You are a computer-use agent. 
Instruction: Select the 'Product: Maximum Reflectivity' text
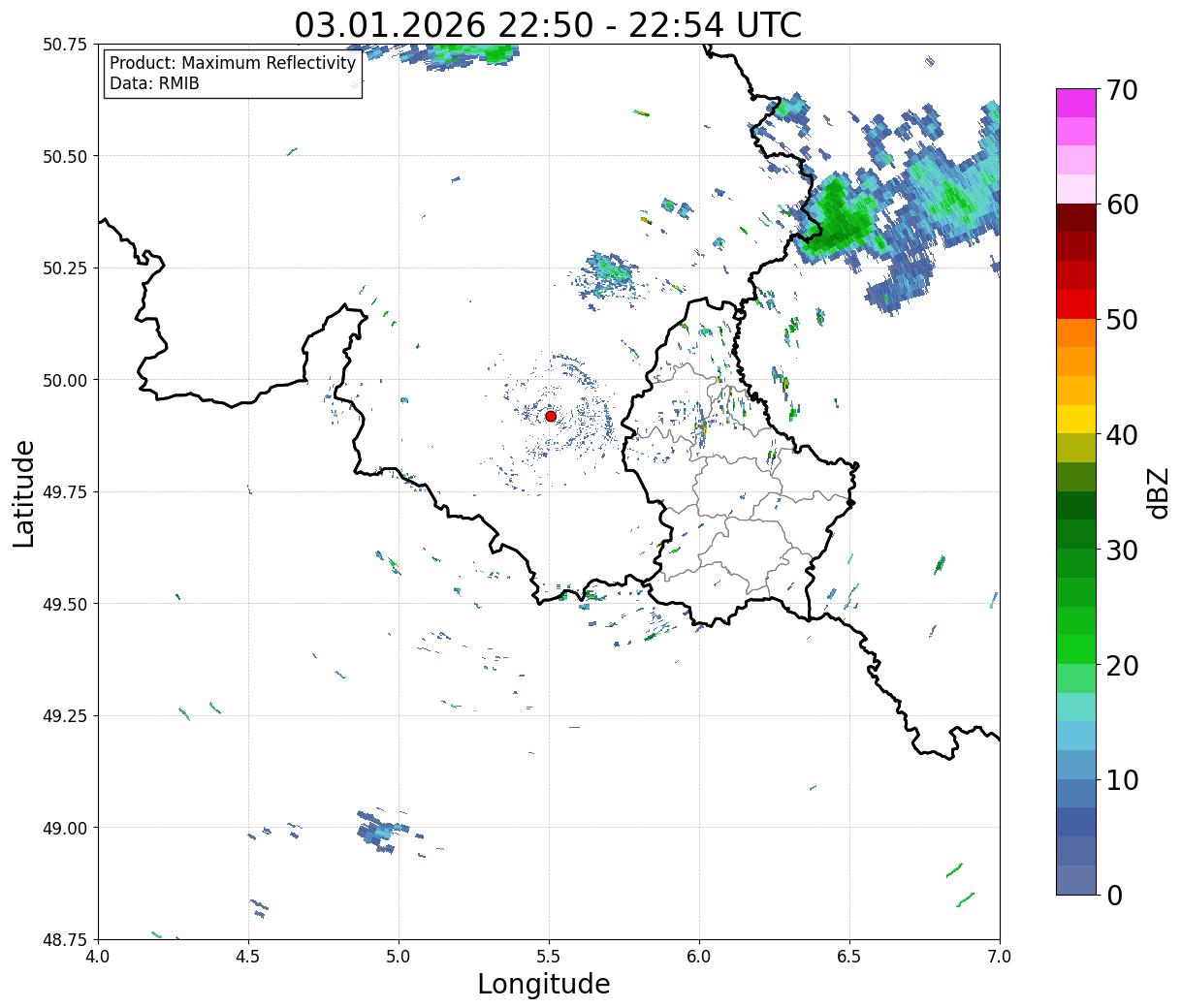[x=233, y=63]
